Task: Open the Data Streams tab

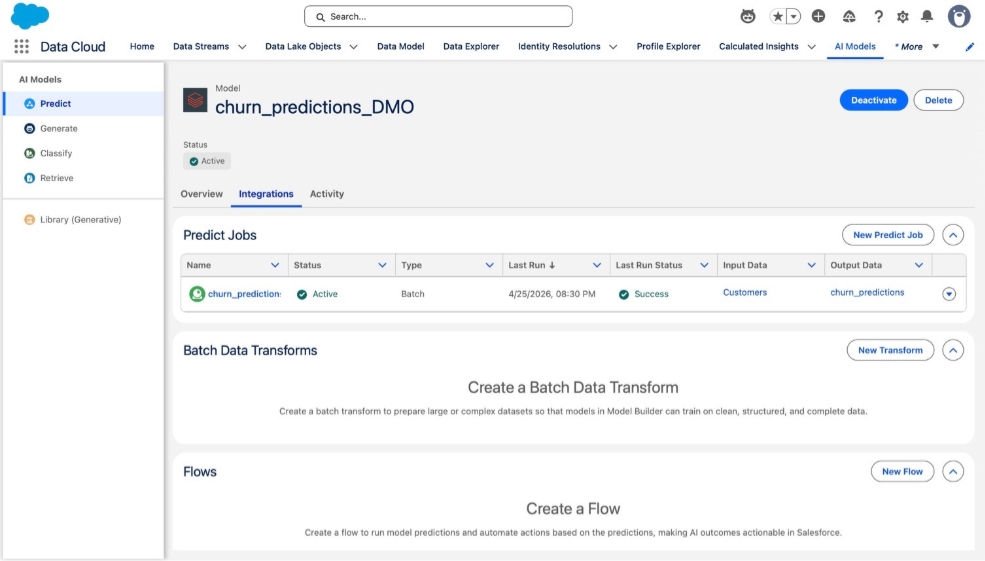Action: pyautogui.click(x=201, y=46)
